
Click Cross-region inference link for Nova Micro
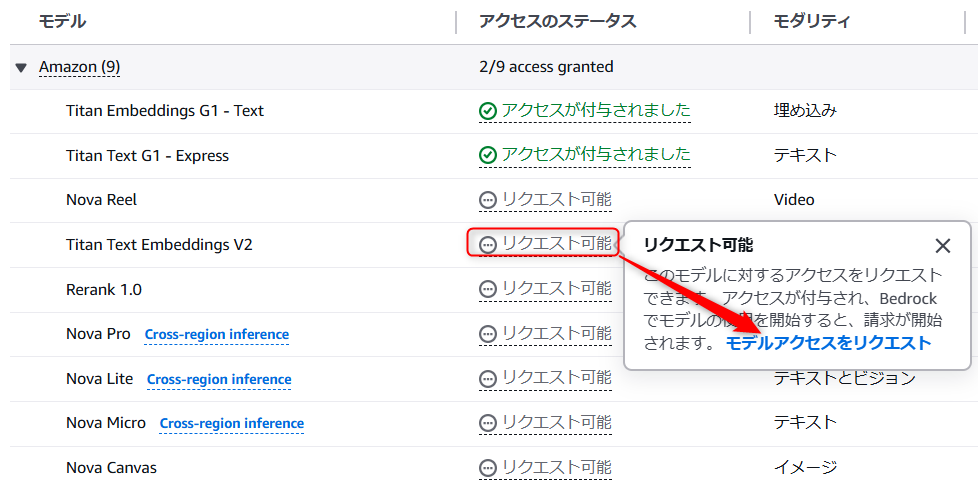point(232,424)
